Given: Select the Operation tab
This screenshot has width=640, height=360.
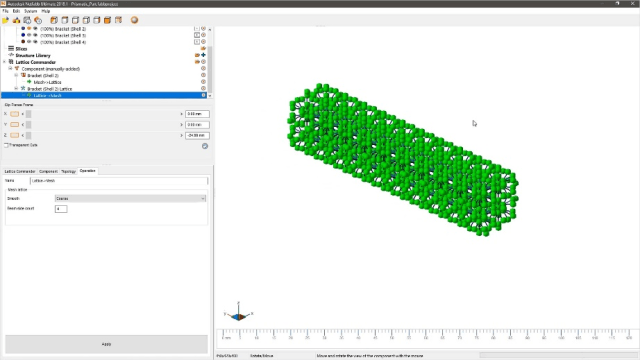Looking at the screenshot, I should pos(88,171).
